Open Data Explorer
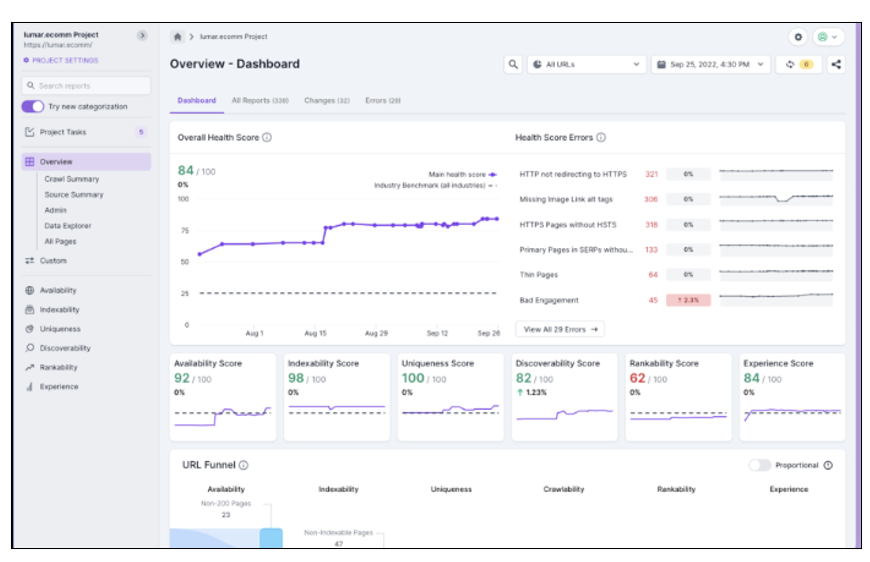This screenshot has width=870, height=562. point(68,226)
